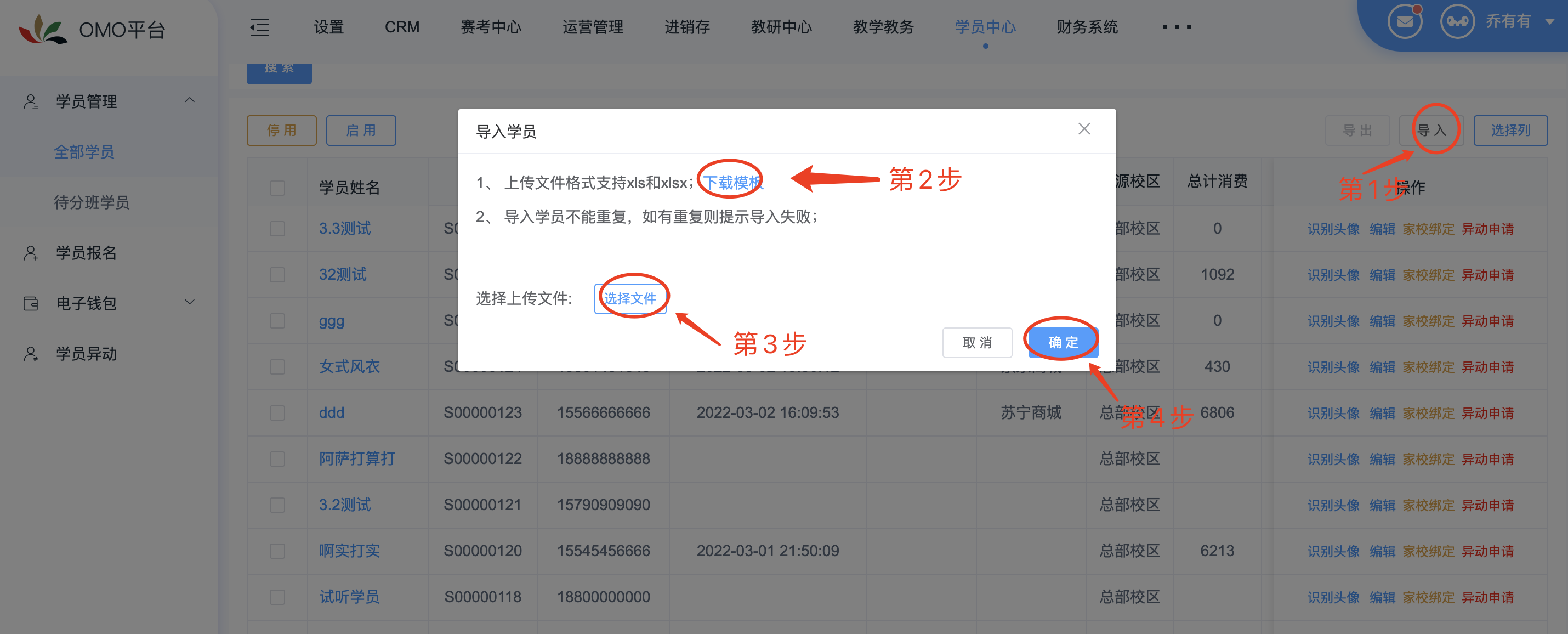Open the 设置 top menu
The image size is (1568, 634).
329,27
